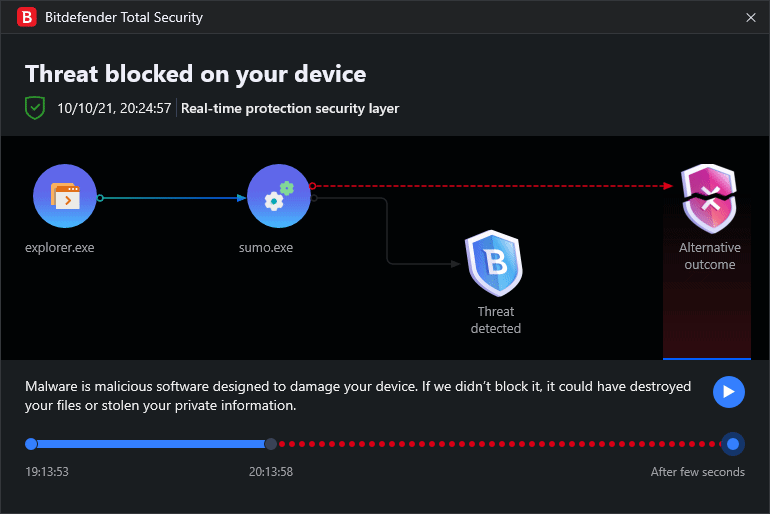Image resolution: width=770 pixels, height=514 pixels.
Task: Click the timeline start marker at 19:13:53
Action: [31, 444]
